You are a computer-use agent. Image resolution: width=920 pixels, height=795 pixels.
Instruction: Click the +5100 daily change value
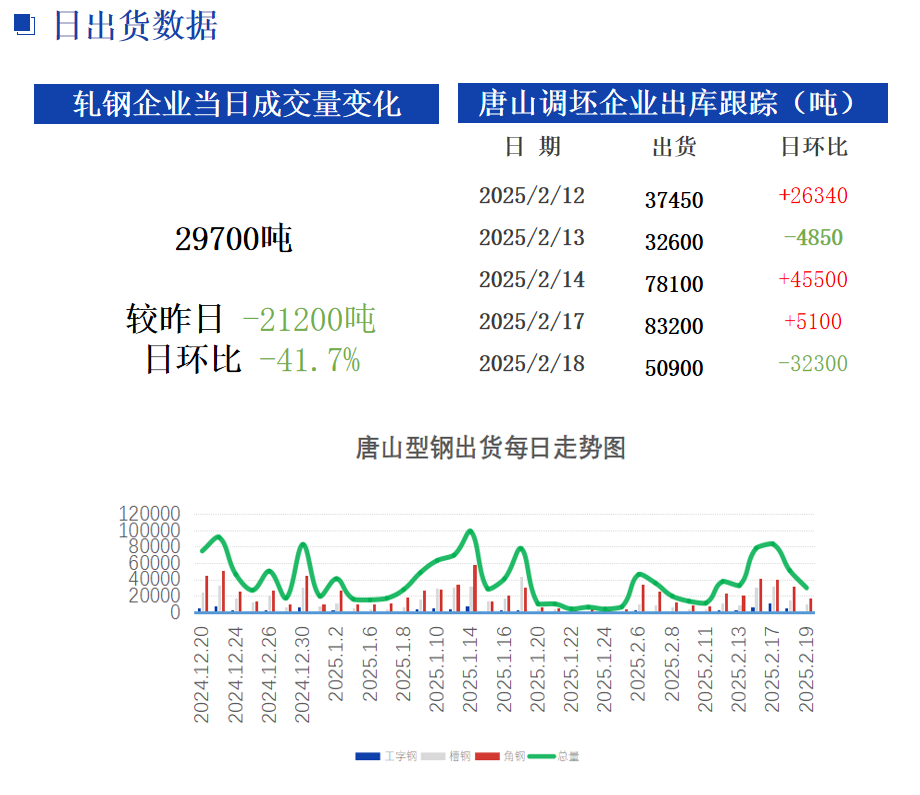(813, 322)
